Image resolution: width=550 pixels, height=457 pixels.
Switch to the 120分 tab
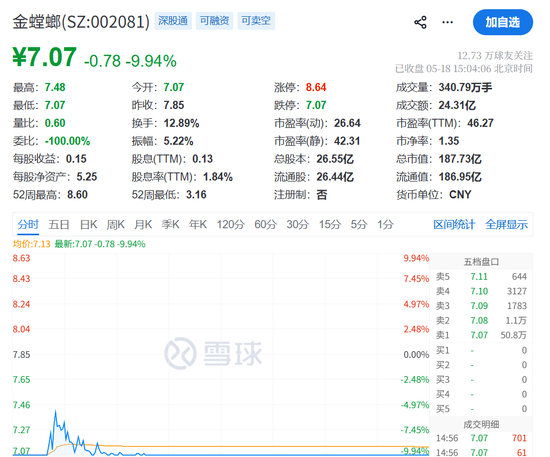(x=230, y=224)
